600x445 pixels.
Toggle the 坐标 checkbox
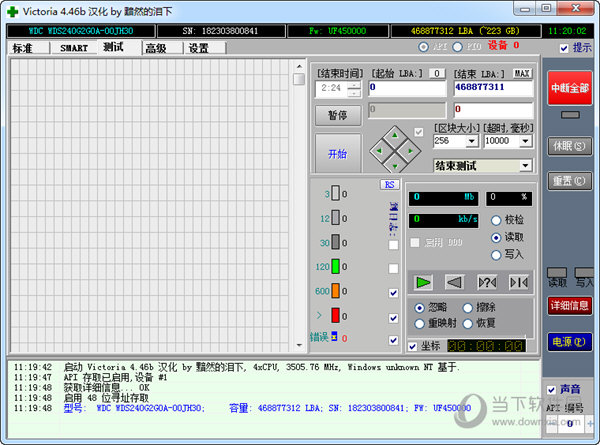412,347
